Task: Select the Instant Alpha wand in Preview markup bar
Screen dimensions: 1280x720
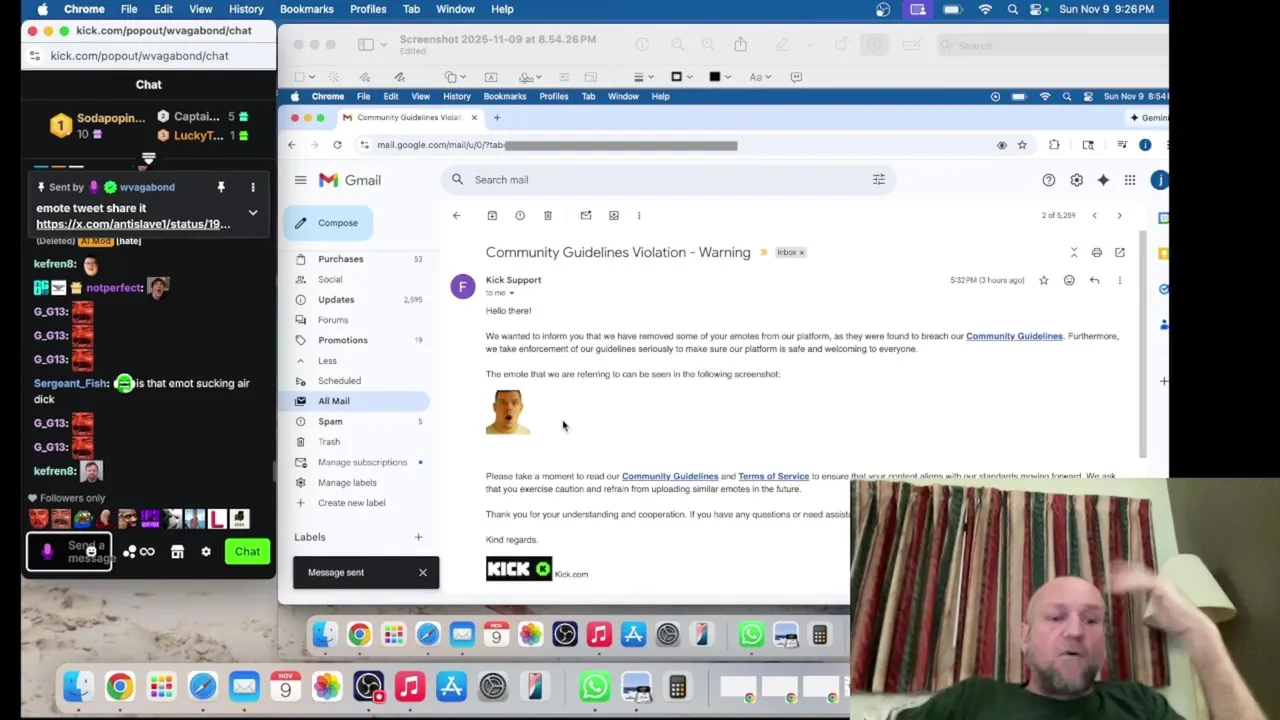Action: point(334,77)
